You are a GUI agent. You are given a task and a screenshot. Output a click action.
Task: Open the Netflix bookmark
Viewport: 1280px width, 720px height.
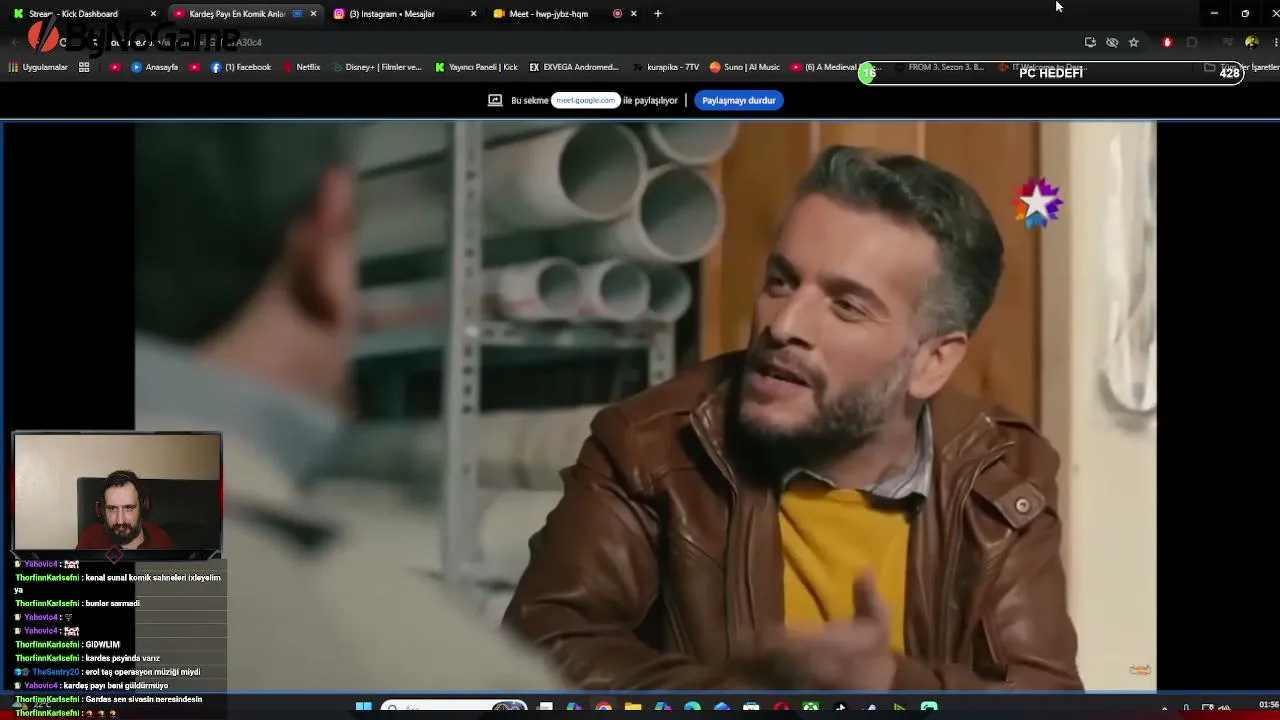pyautogui.click(x=301, y=67)
